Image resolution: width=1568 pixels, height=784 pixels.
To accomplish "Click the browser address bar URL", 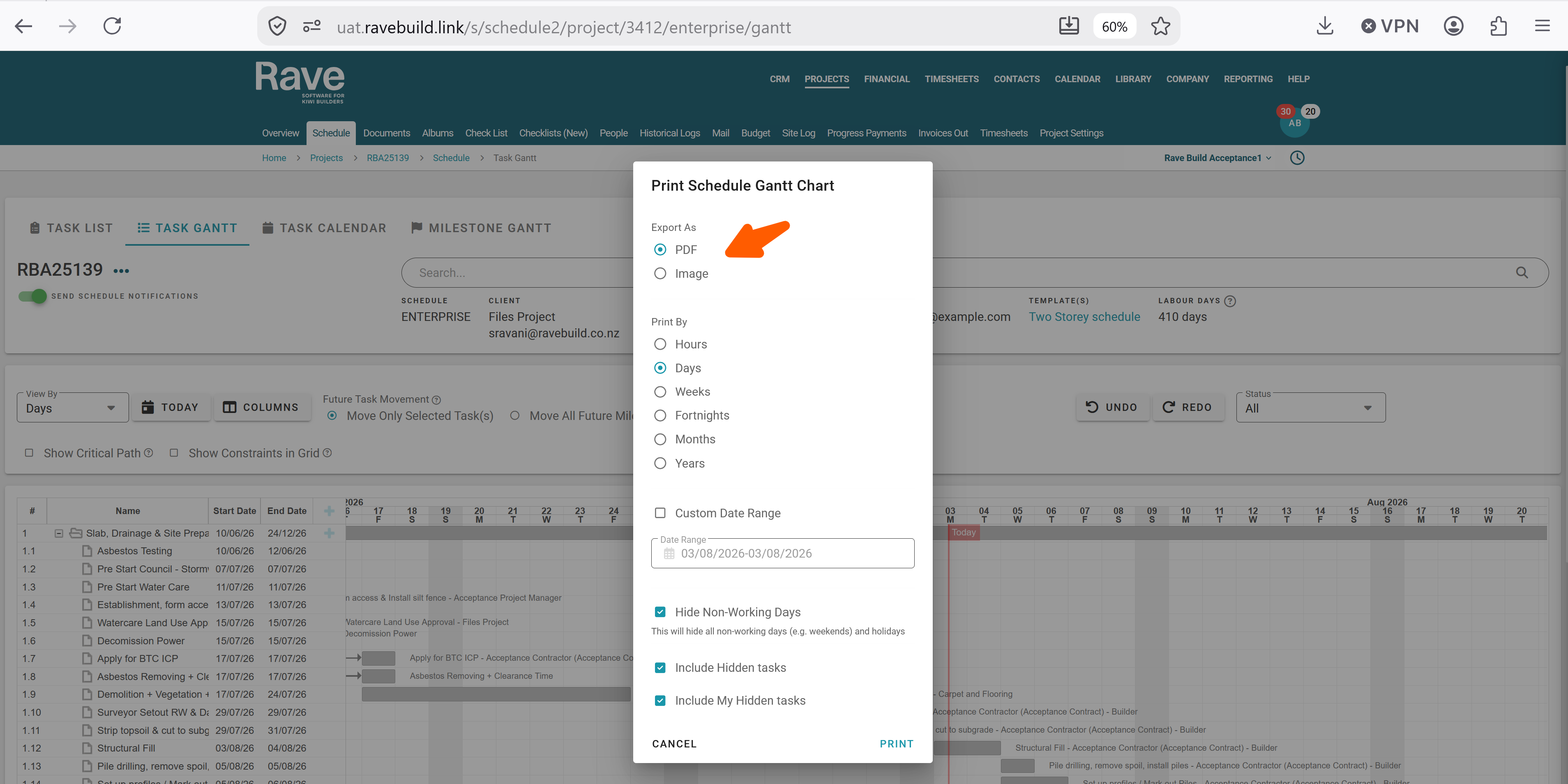I will click(564, 27).
